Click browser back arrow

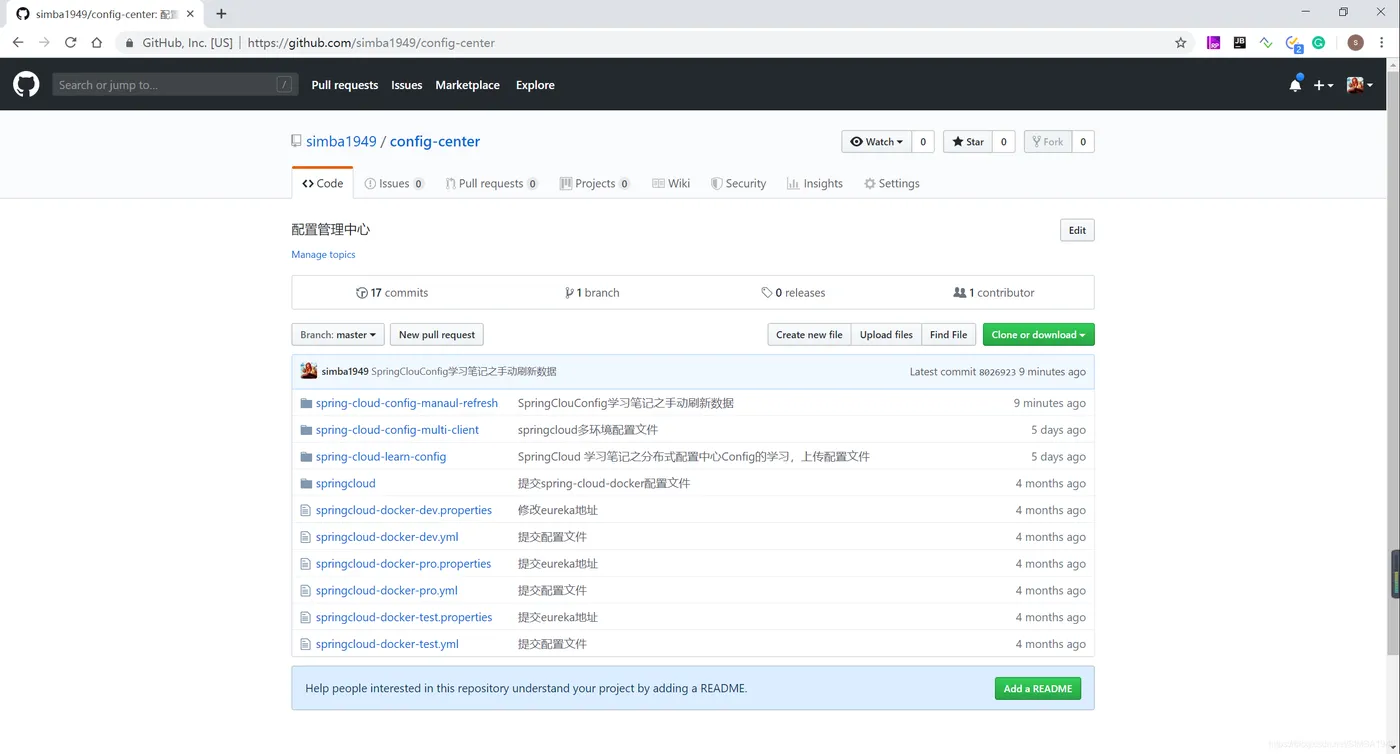(x=18, y=43)
